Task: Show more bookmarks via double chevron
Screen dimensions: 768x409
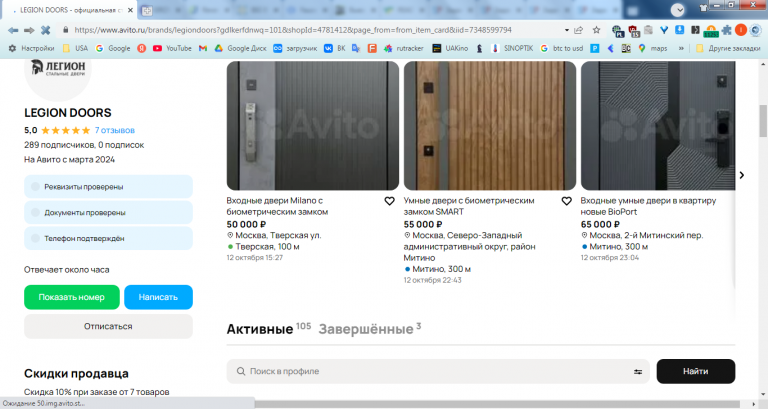Action: tap(681, 48)
